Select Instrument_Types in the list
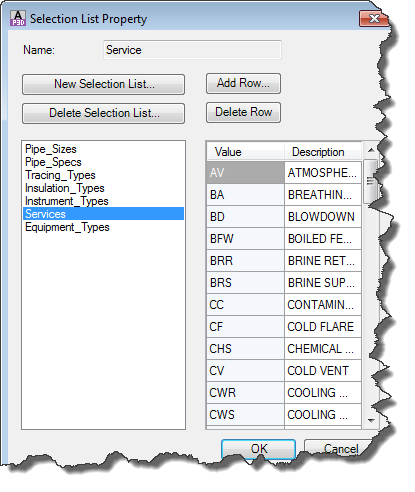The image size is (415, 492). coord(103,201)
